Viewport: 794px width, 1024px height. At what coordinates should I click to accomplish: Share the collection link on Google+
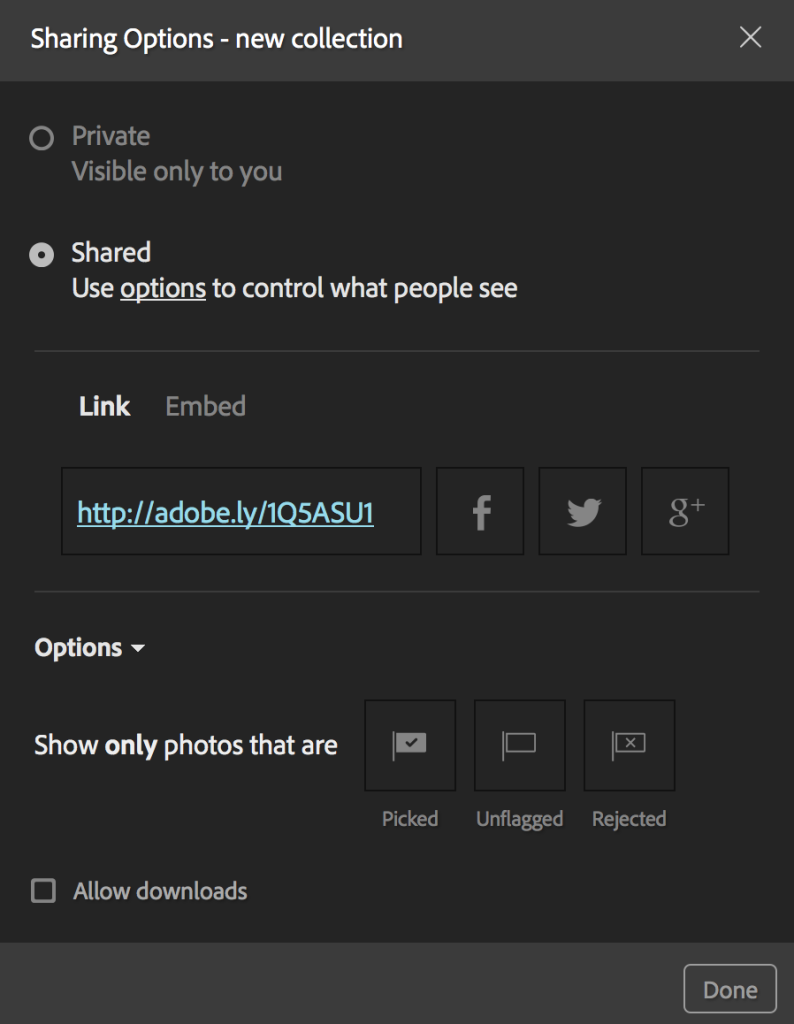[685, 511]
